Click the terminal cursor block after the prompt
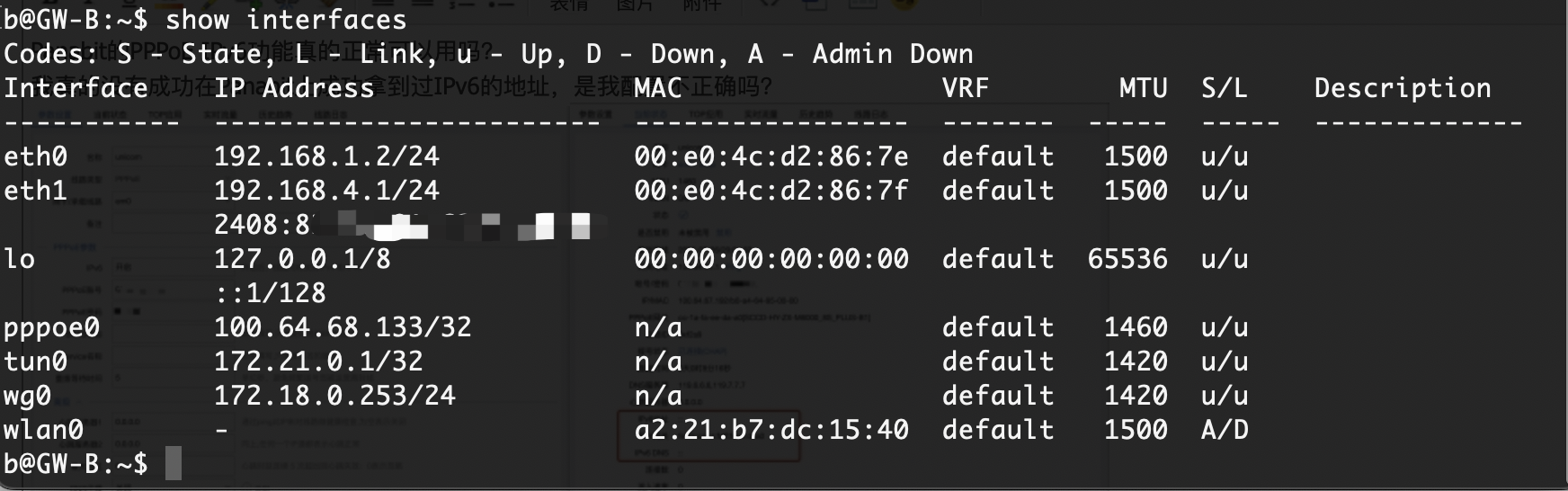The height and width of the screenshot is (491, 1568). pos(173,463)
